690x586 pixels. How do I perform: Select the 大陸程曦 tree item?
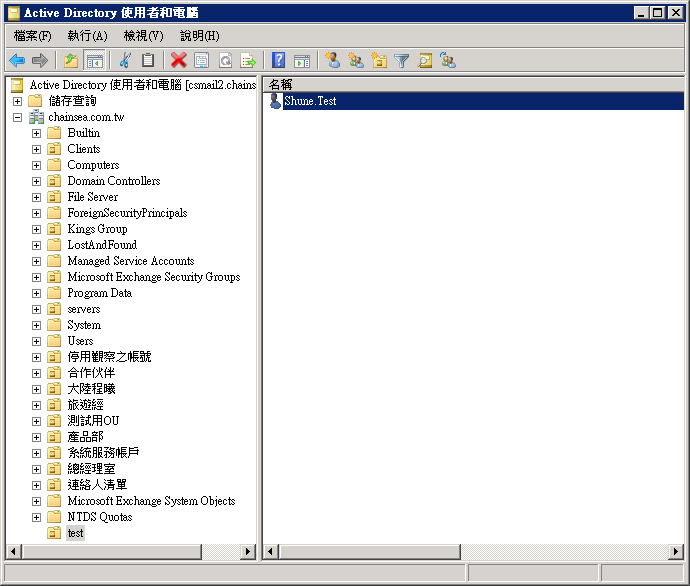point(91,389)
